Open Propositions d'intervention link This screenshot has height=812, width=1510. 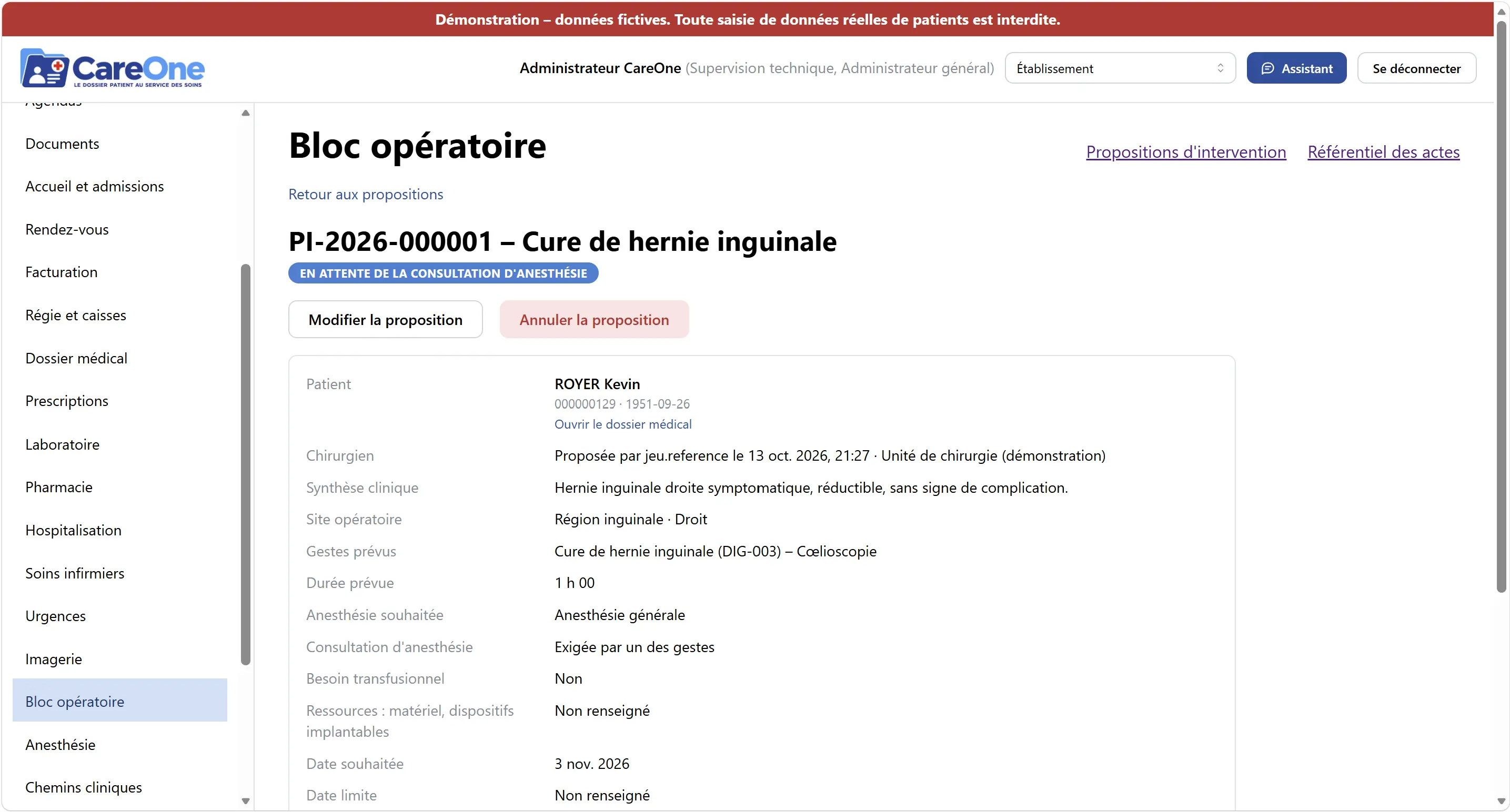click(x=1186, y=152)
